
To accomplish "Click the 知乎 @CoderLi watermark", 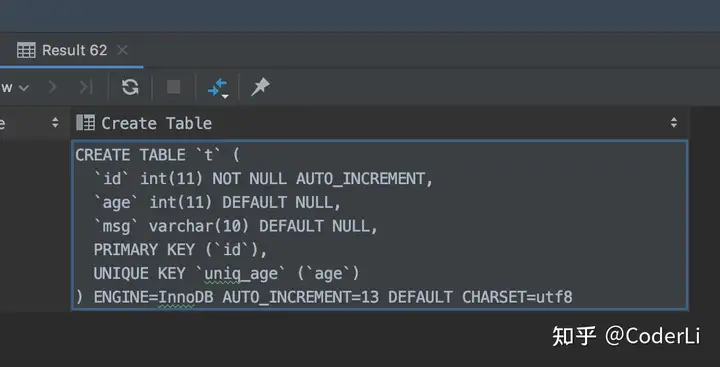I will 626,336.
